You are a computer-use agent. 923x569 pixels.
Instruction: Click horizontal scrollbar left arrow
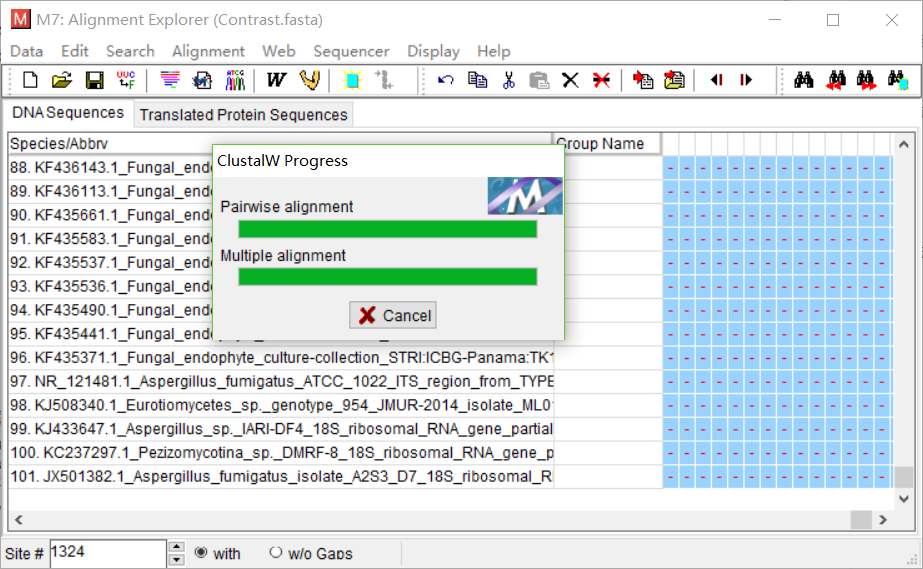coord(19,520)
